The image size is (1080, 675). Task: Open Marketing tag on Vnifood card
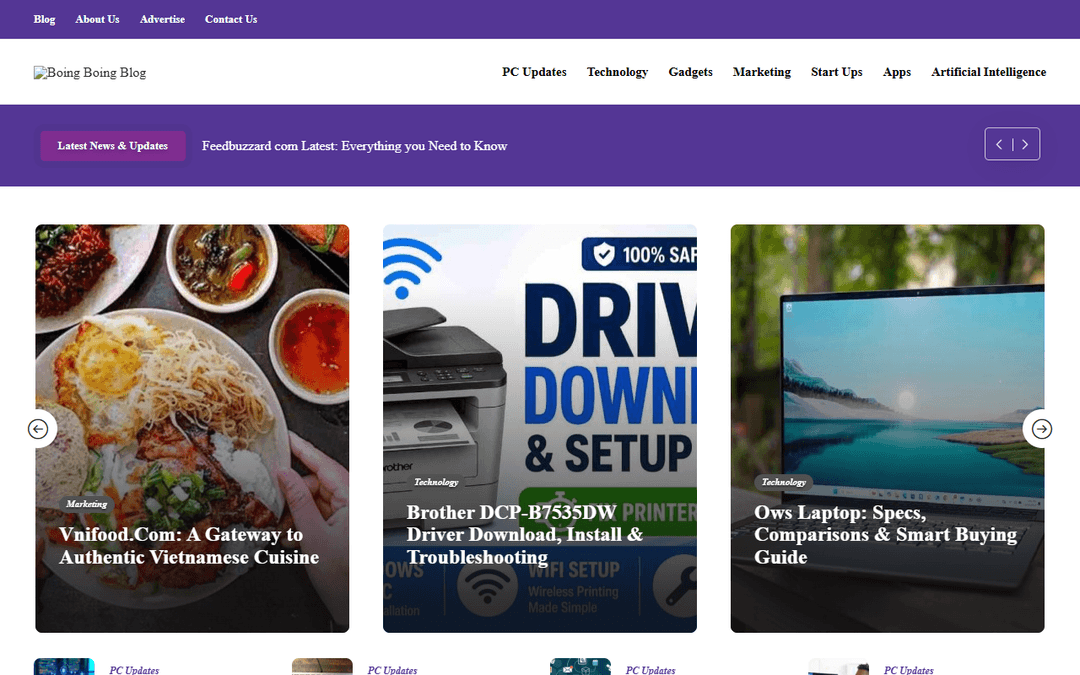87,504
